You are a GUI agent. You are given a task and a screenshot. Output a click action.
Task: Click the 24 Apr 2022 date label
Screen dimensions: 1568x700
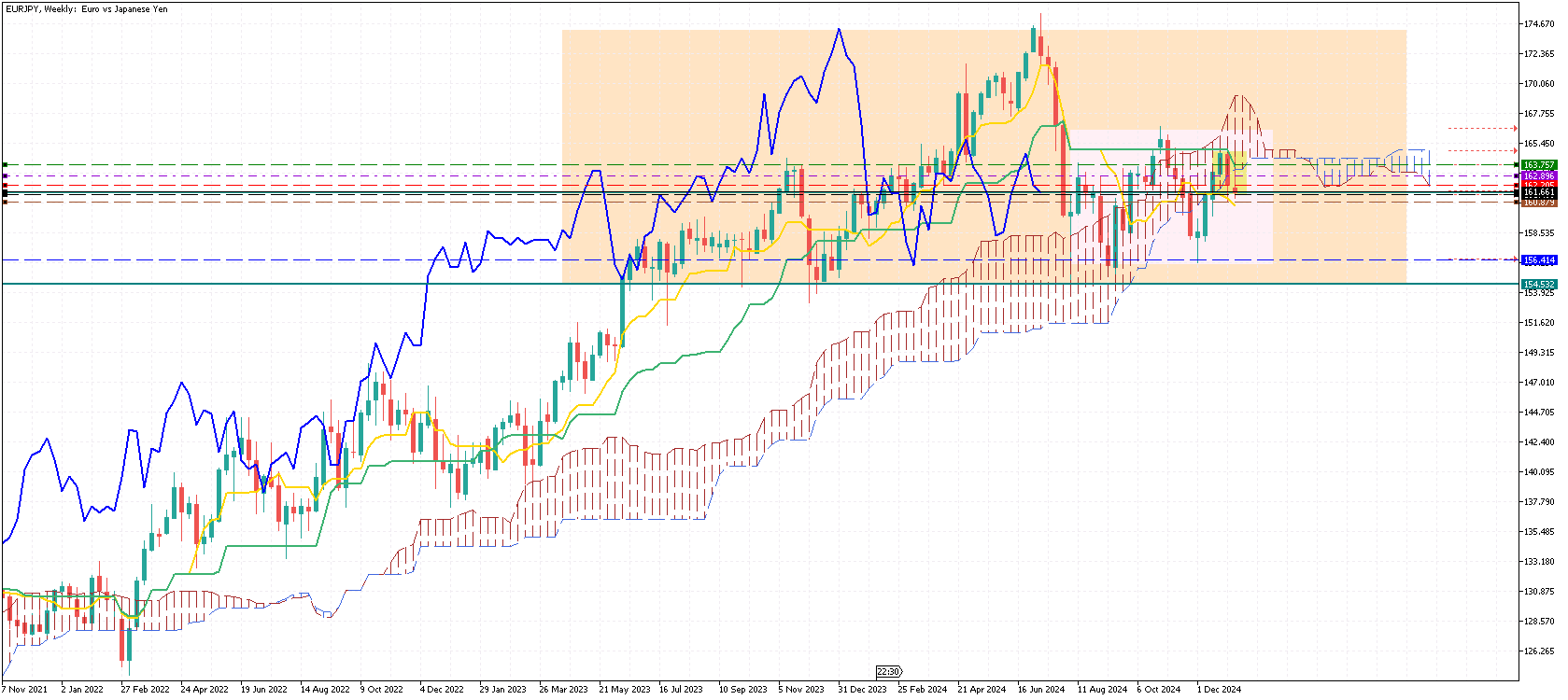205,690
